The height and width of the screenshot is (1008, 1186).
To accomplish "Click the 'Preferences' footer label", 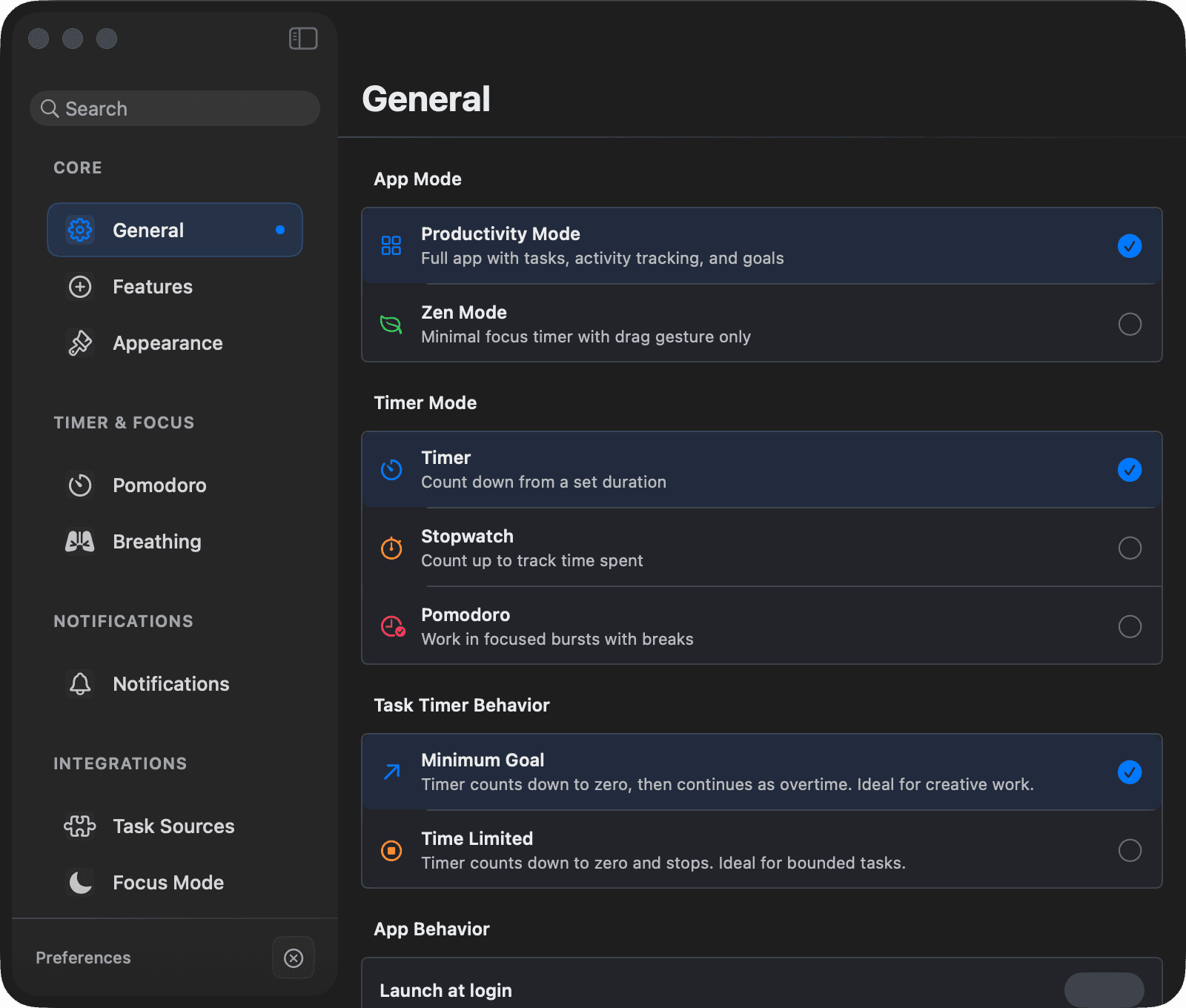I will pos(83,958).
